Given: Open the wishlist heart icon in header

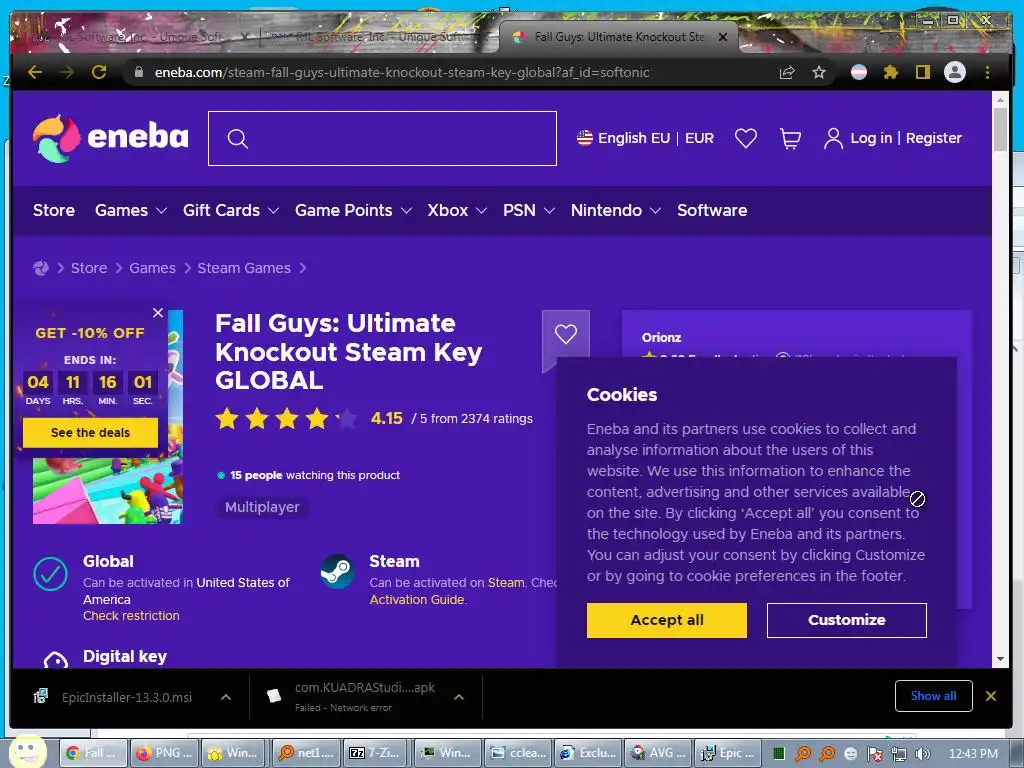Looking at the screenshot, I should (746, 138).
